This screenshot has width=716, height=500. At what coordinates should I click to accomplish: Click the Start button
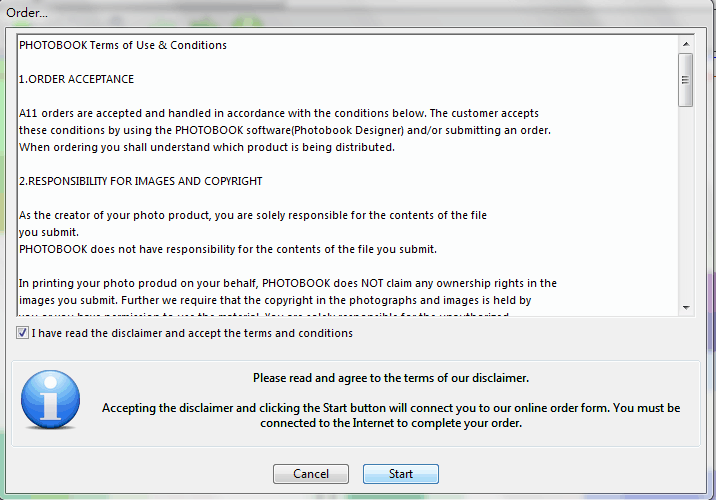point(400,474)
